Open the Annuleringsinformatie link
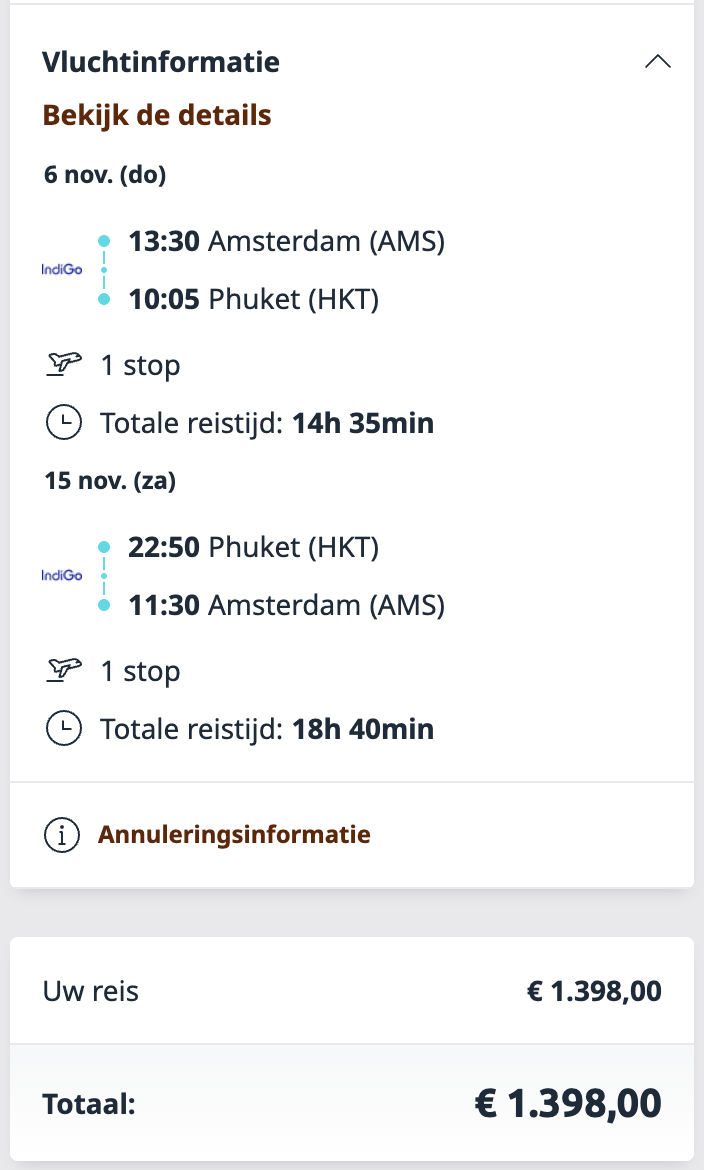Viewport: 704px width, 1170px height. [234, 834]
